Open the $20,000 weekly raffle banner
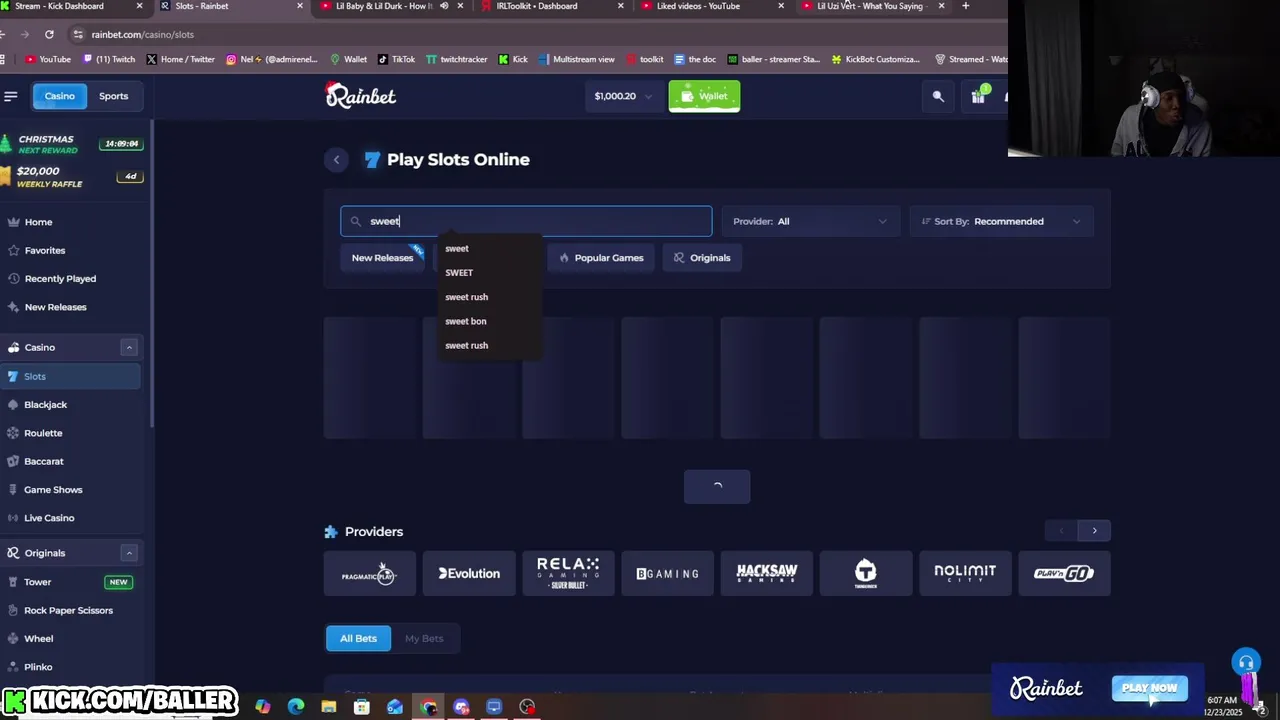Image resolution: width=1280 pixels, height=720 pixels. (70, 177)
